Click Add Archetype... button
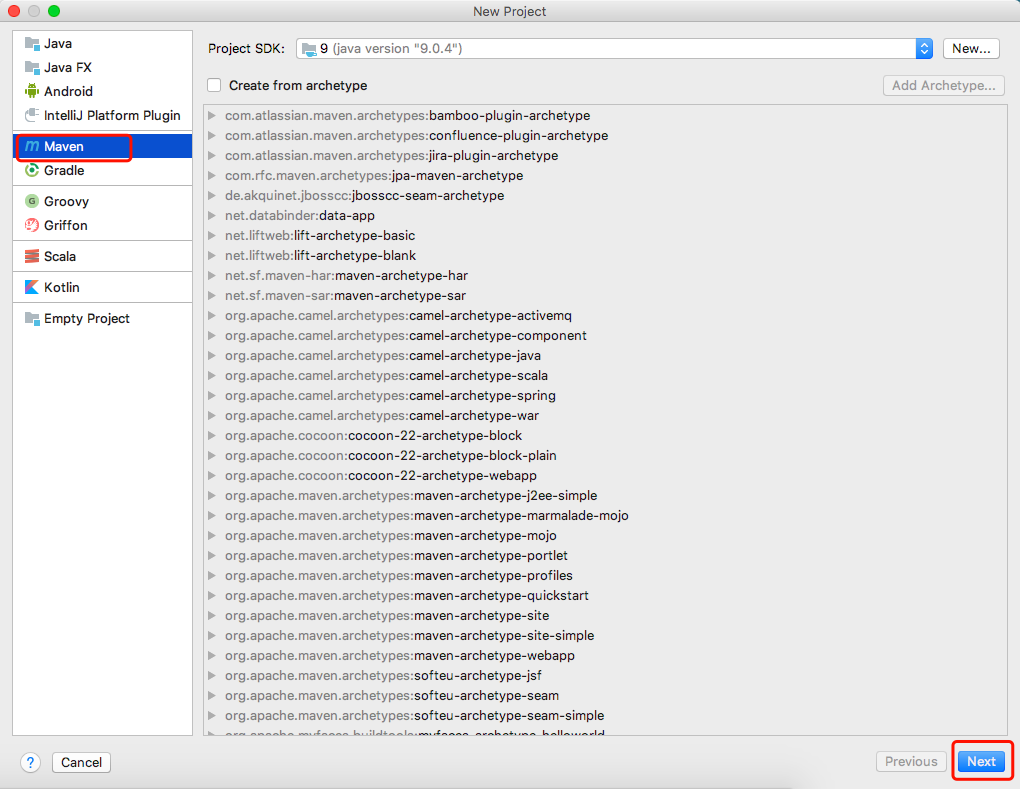Viewport: 1020px width, 789px height. point(943,85)
